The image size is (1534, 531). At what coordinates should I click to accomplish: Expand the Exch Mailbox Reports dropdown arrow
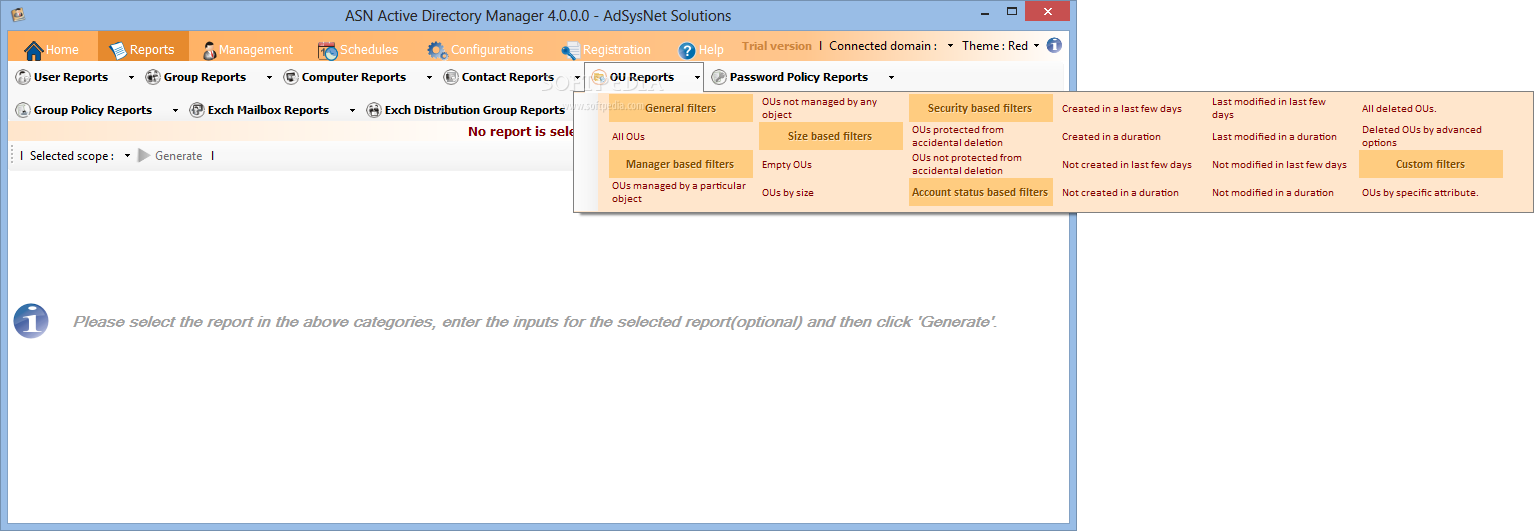pos(352,110)
